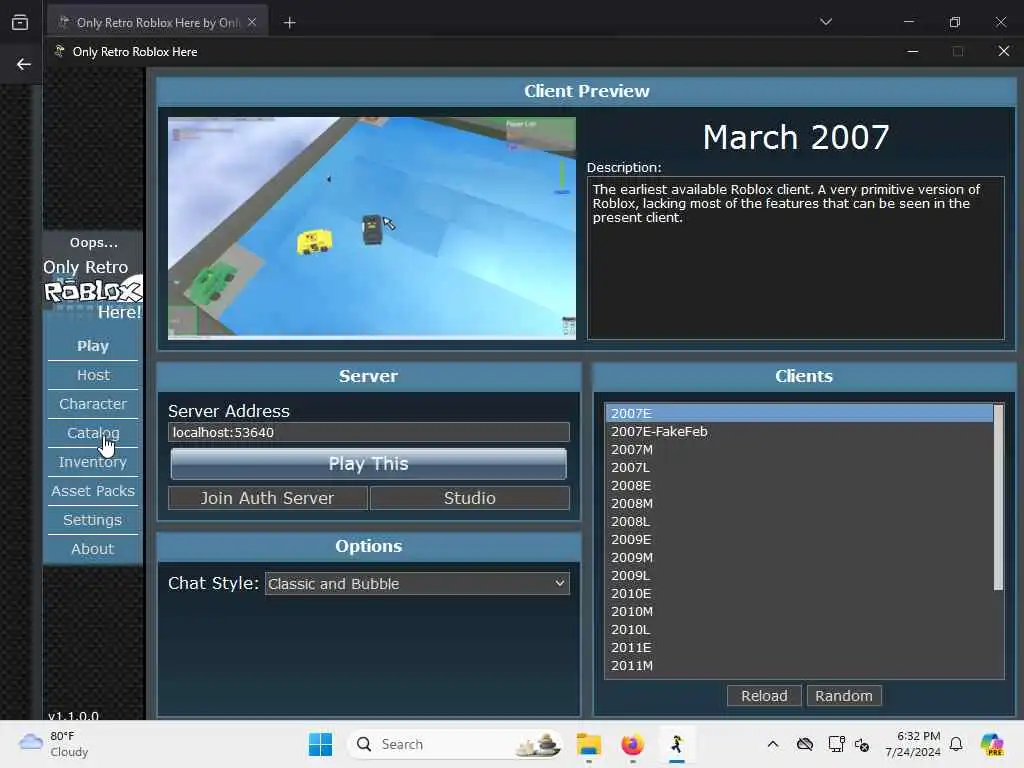The height and width of the screenshot is (768, 1024).
Task: Open Firefox from the taskbar
Action: [x=632, y=744]
